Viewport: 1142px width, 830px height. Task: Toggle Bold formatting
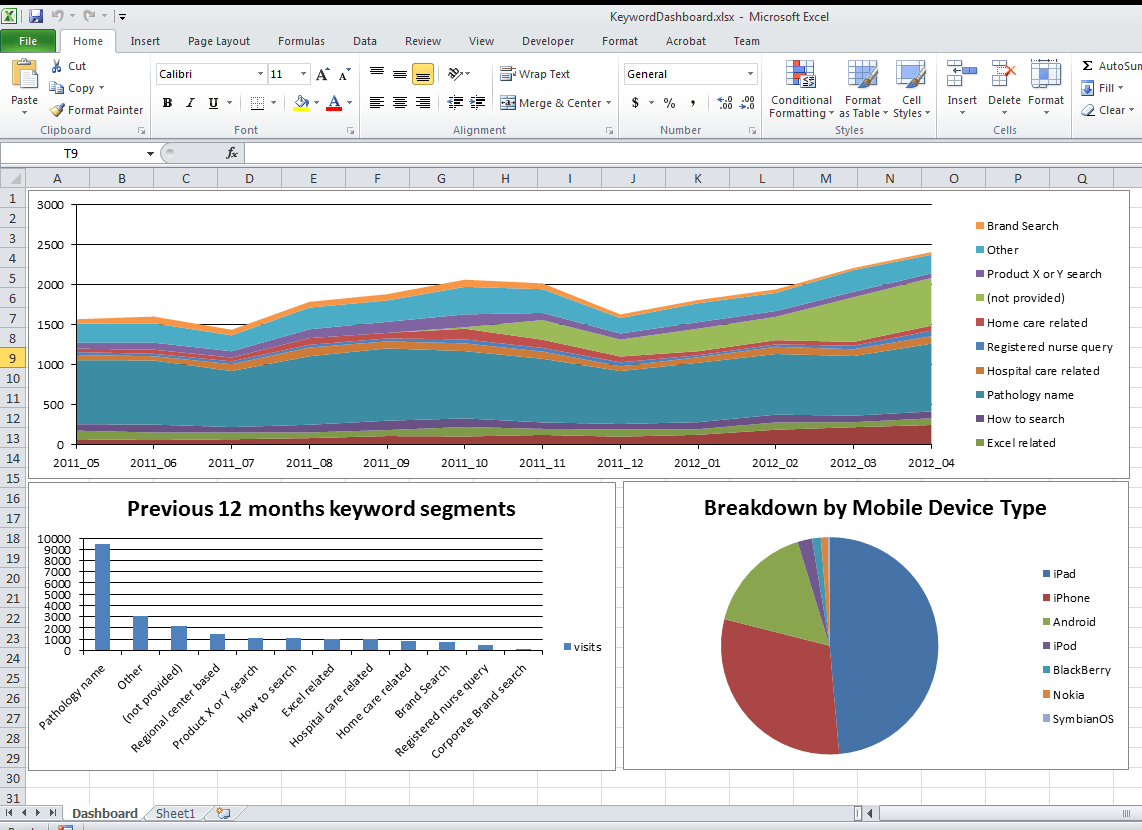point(166,103)
